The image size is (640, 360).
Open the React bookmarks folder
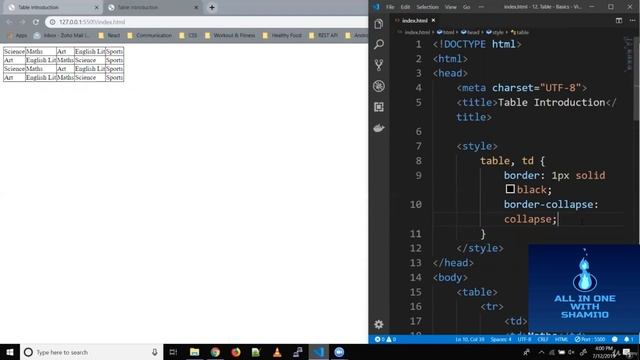tap(109, 36)
